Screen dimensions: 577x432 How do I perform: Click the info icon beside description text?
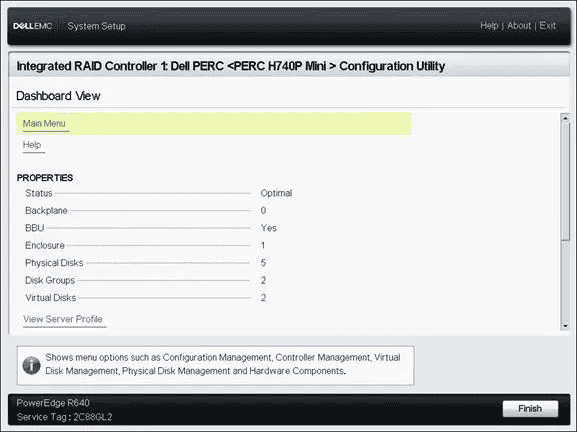click(32, 365)
